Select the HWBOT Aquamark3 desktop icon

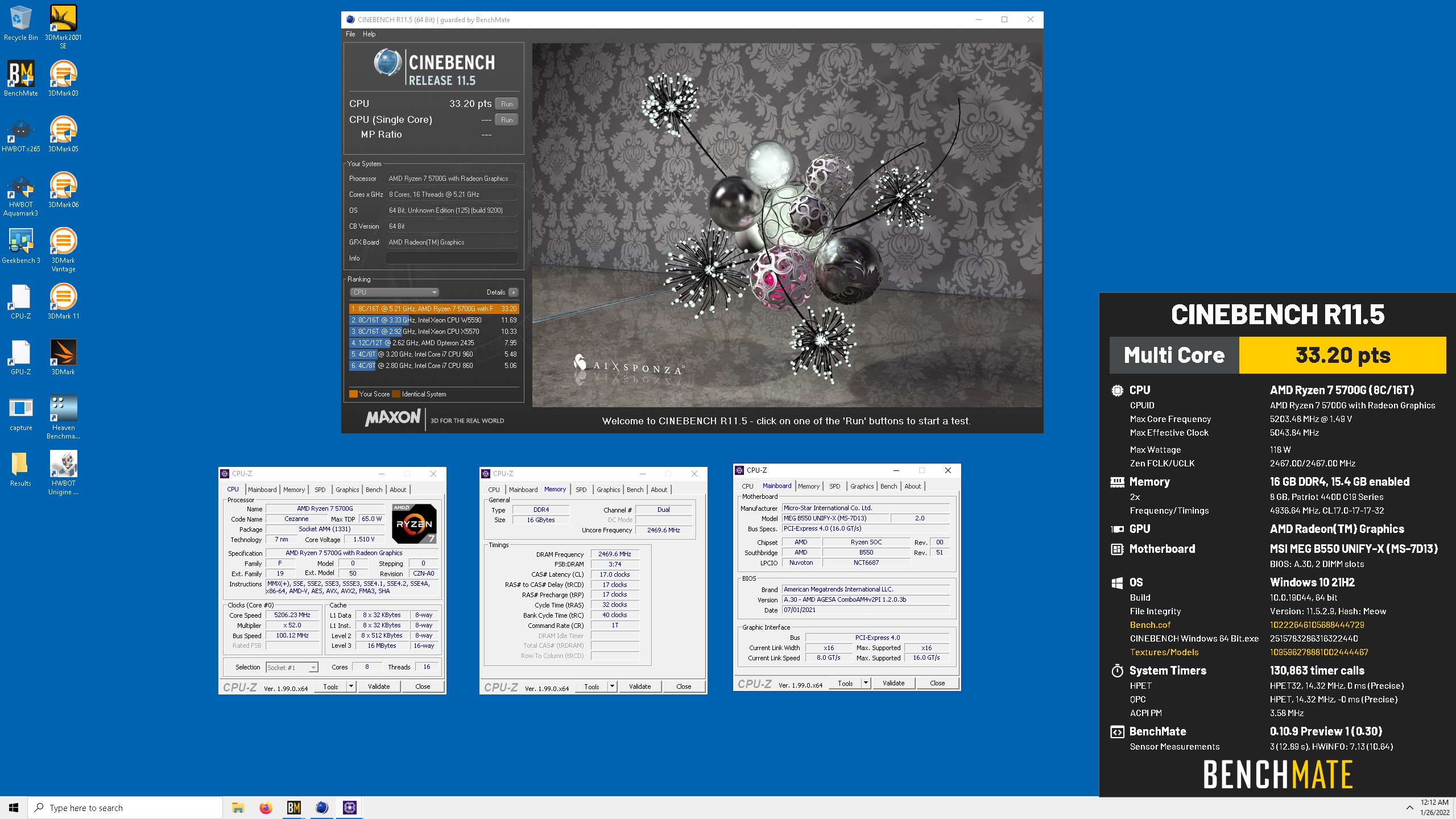21,195
